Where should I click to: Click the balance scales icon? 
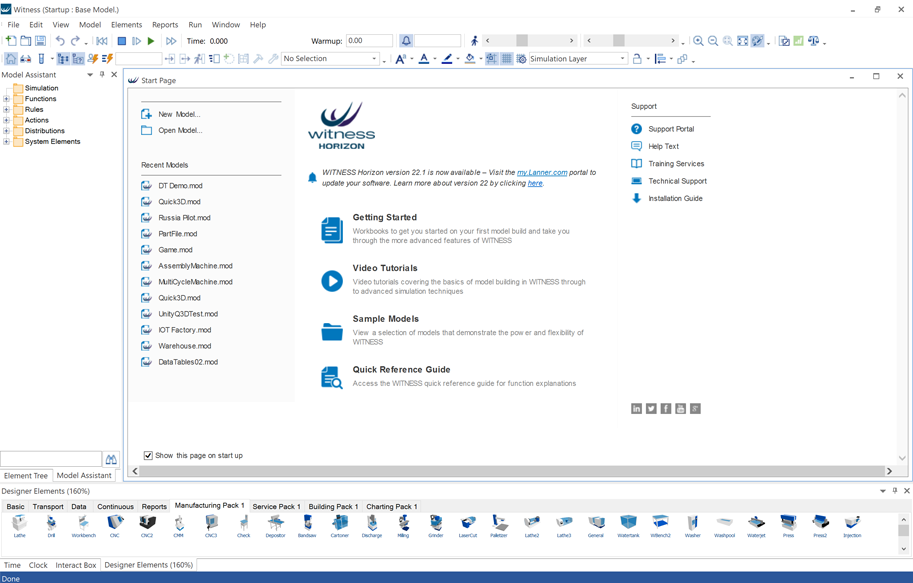point(813,41)
